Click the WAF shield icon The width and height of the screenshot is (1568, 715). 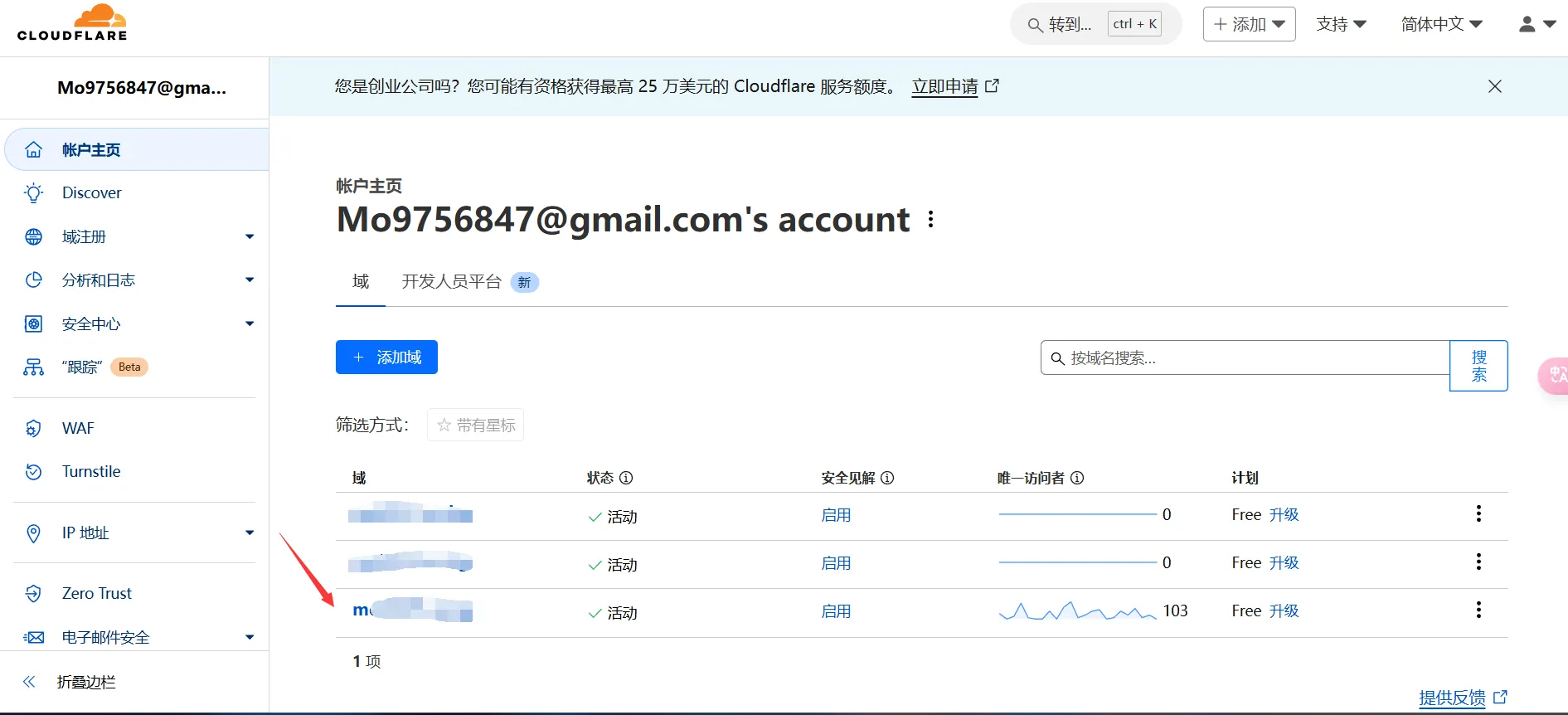[x=33, y=428]
